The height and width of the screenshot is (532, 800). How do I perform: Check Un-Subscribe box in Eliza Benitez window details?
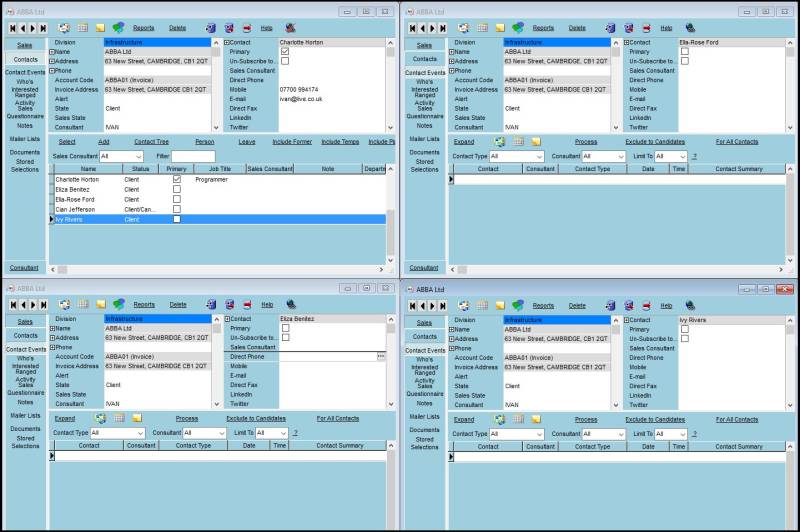(286, 337)
